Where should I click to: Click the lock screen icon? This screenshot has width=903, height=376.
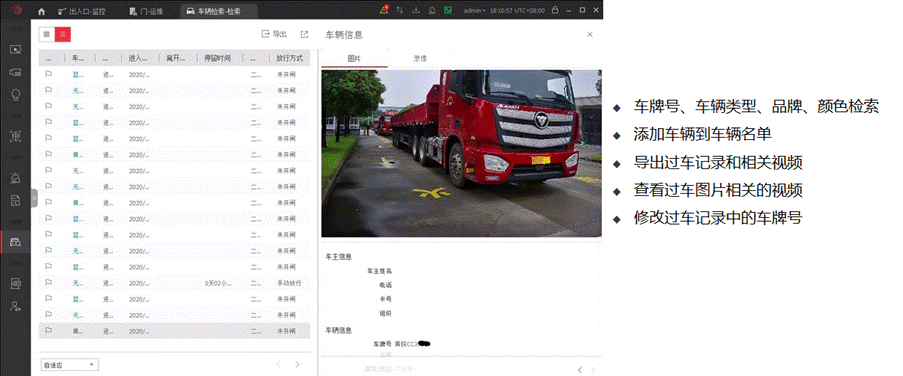(x=555, y=10)
